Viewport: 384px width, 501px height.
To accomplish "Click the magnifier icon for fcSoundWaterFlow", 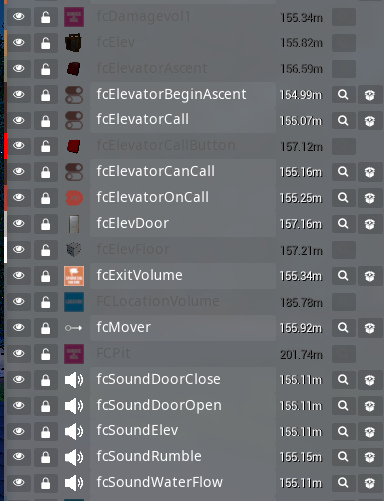I will pos(343,483).
